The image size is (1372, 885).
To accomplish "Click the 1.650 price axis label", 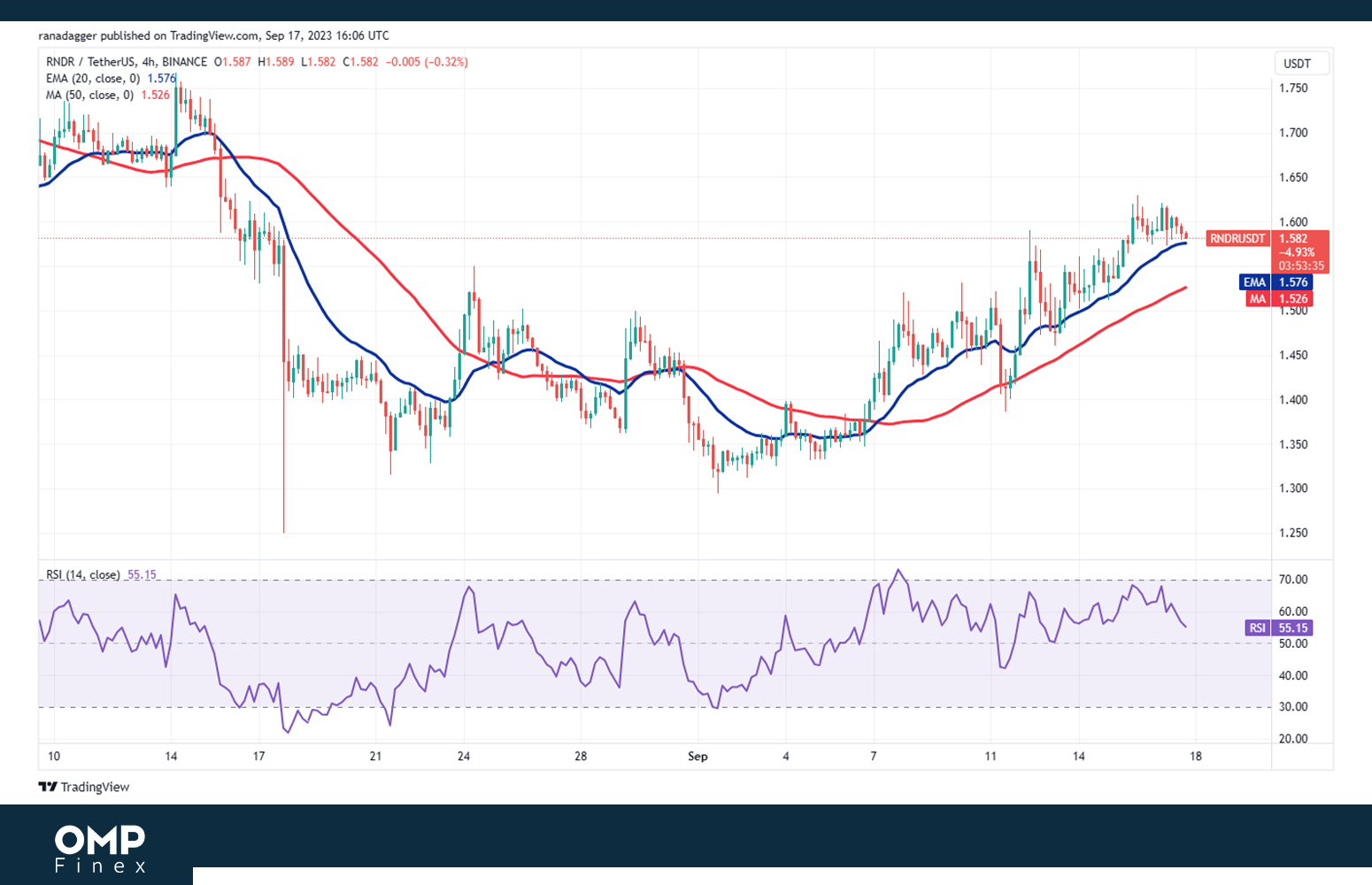I will [1293, 178].
